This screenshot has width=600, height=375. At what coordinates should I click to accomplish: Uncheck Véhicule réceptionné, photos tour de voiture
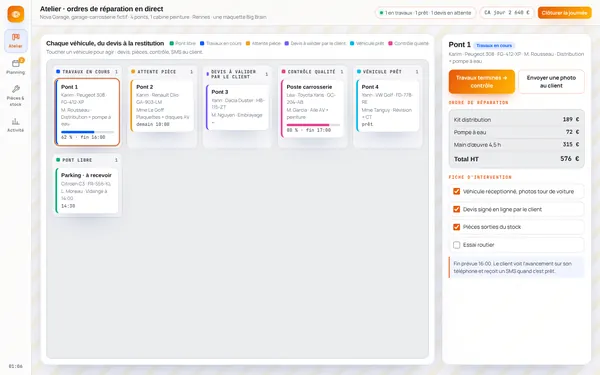click(x=457, y=191)
